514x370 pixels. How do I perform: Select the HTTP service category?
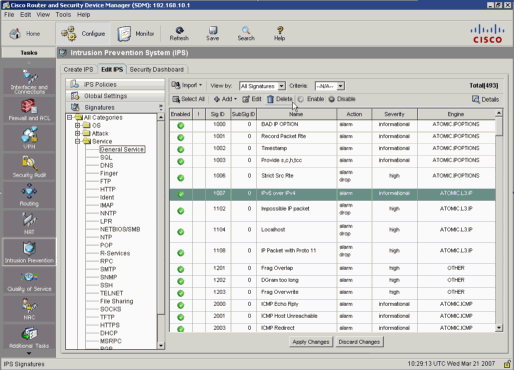point(108,189)
